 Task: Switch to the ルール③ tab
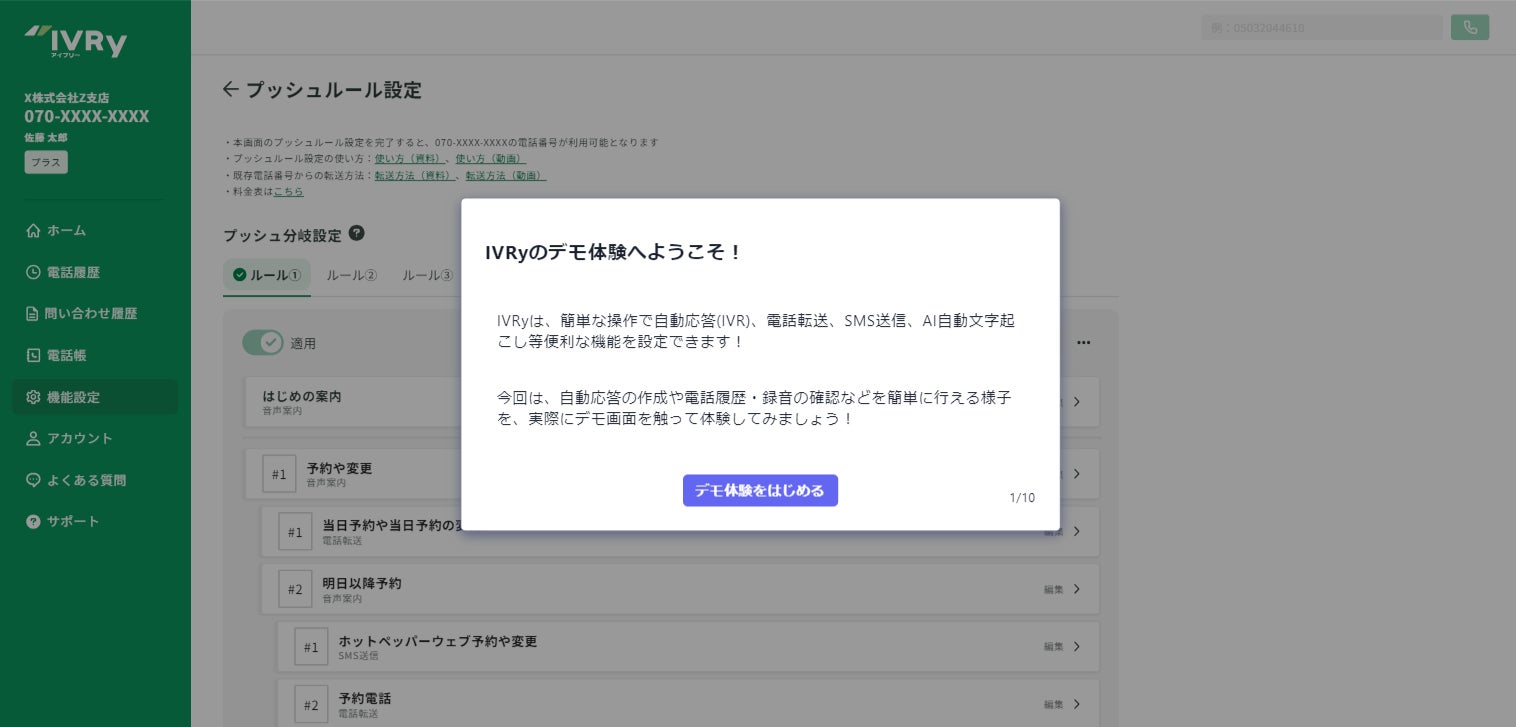[x=427, y=275]
